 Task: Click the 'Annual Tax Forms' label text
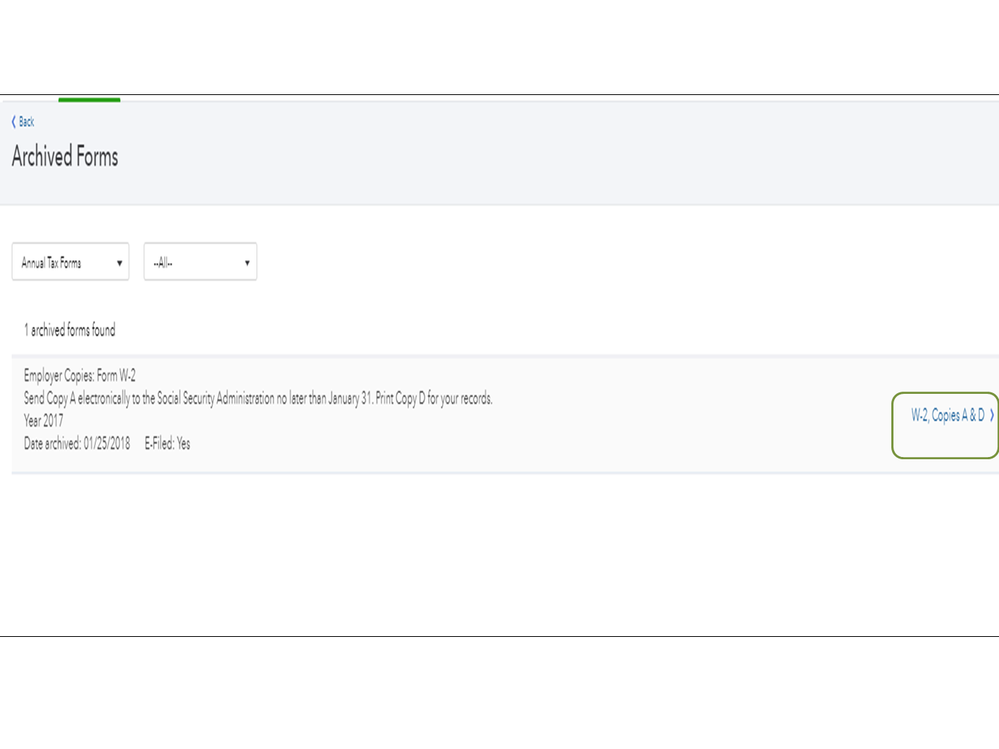click(52, 264)
